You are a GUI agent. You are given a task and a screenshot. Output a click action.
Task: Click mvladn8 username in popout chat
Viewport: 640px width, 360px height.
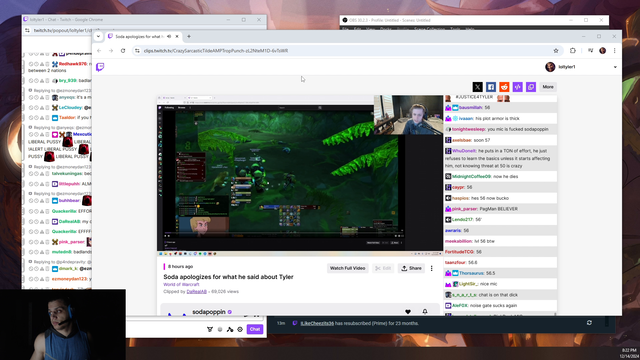[62, 252]
